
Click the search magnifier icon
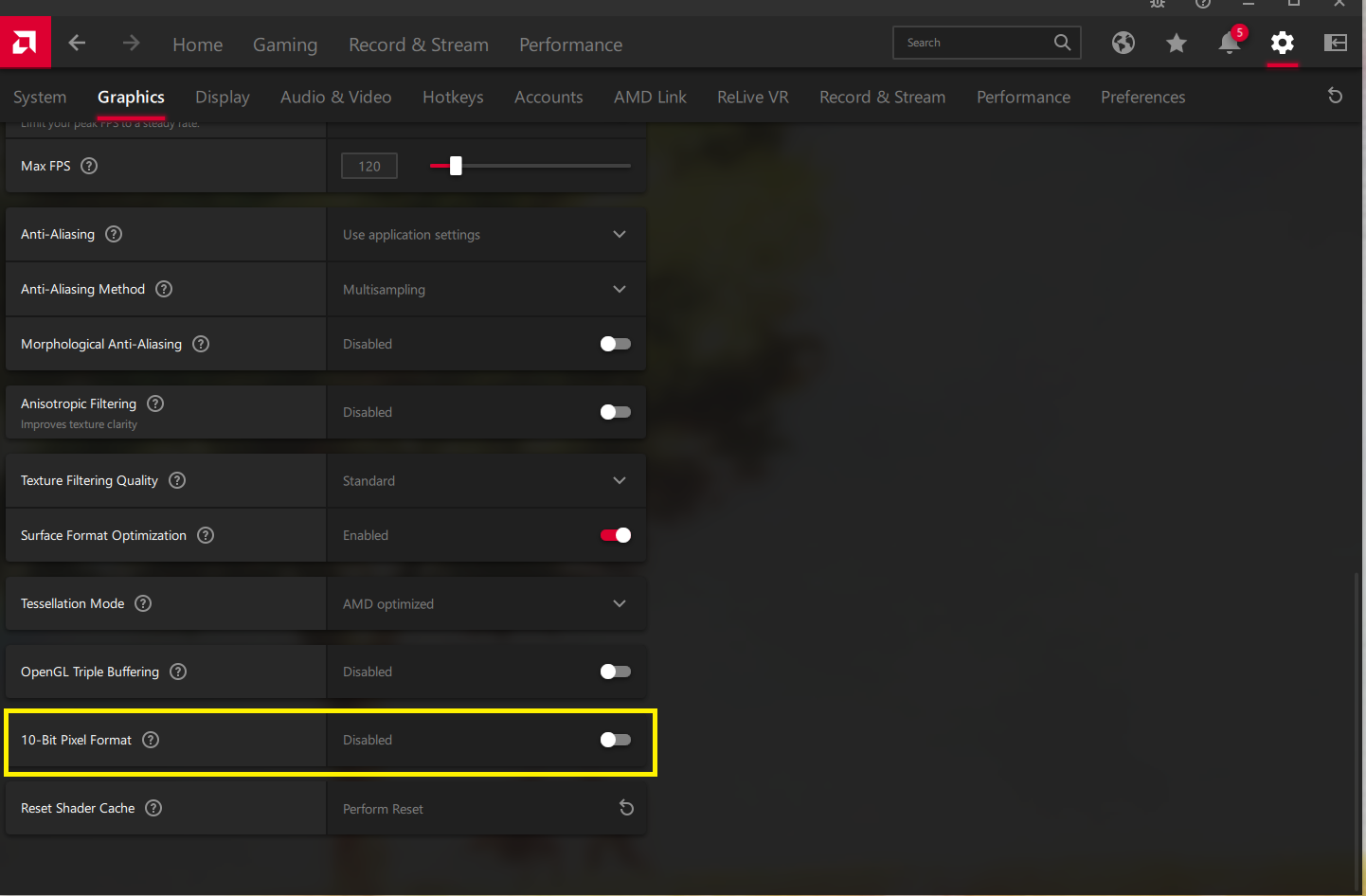[1063, 43]
